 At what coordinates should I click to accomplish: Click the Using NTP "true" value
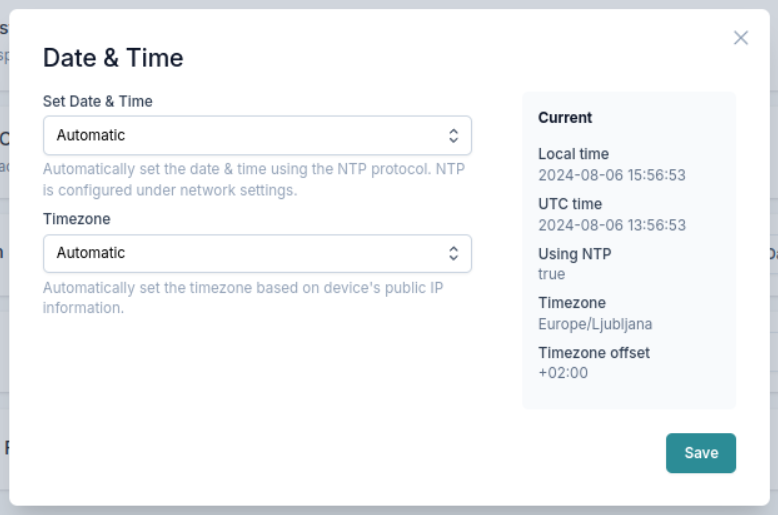click(552, 274)
